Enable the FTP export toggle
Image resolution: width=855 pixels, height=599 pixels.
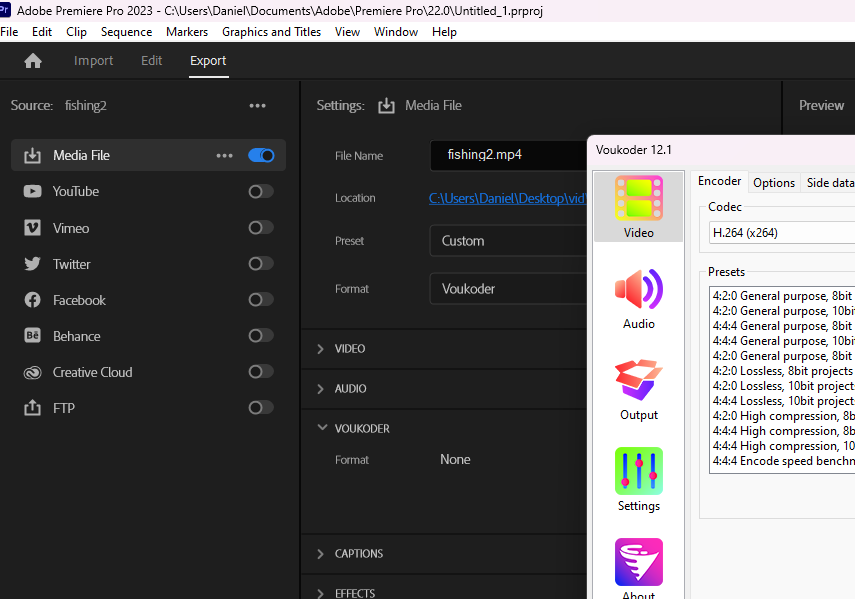coord(261,408)
